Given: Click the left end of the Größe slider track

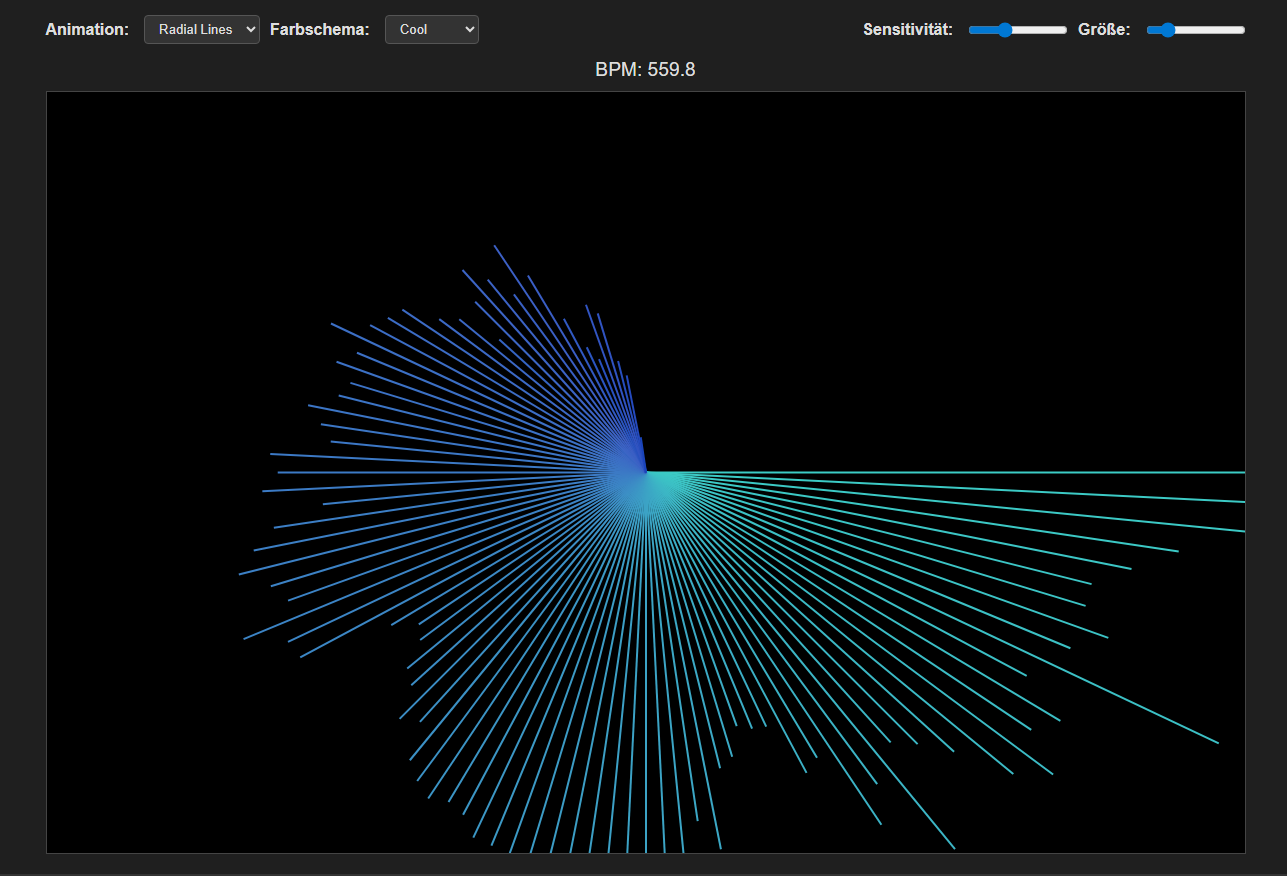Looking at the screenshot, I should (1149, 30).
